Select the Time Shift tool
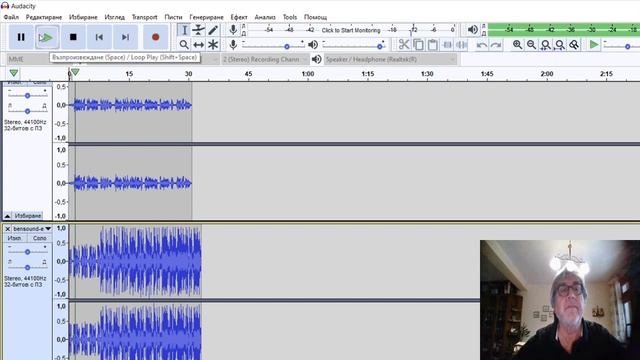 (x=198, y=44)
